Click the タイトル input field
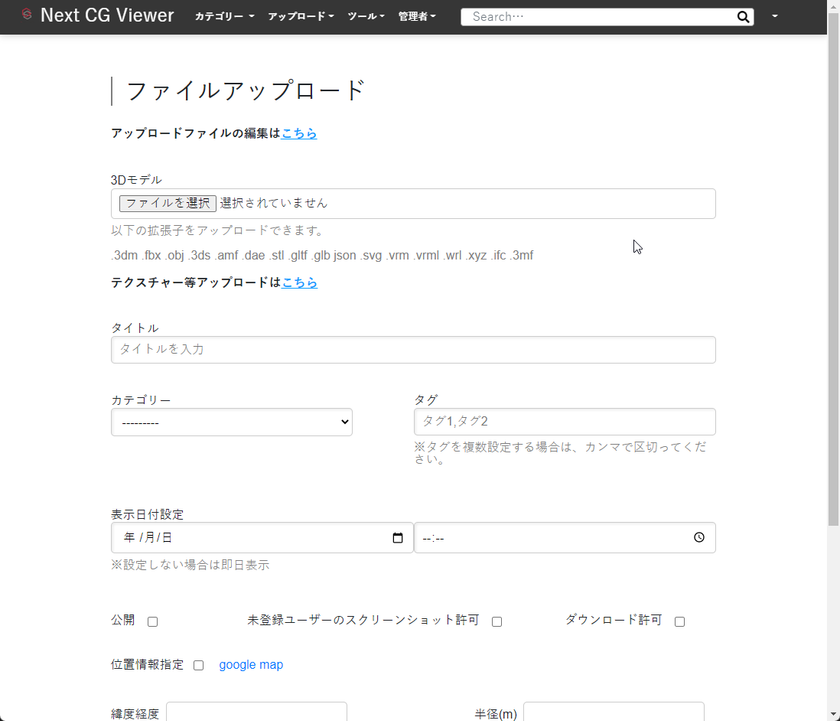The width and height of the screenshot is (840, 721). [x=413, y=350]
